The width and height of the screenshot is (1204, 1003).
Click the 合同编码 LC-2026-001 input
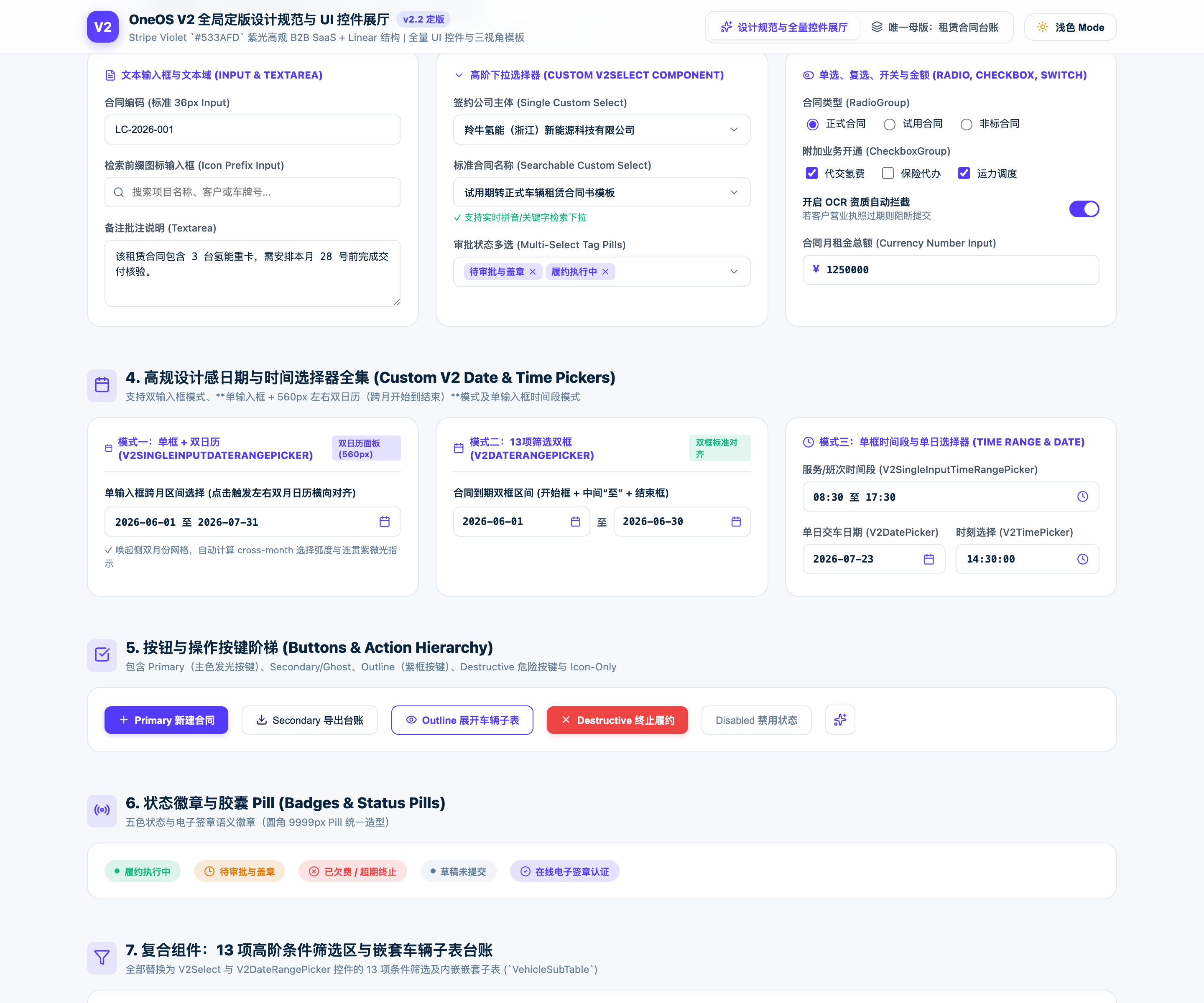(253, 130)
